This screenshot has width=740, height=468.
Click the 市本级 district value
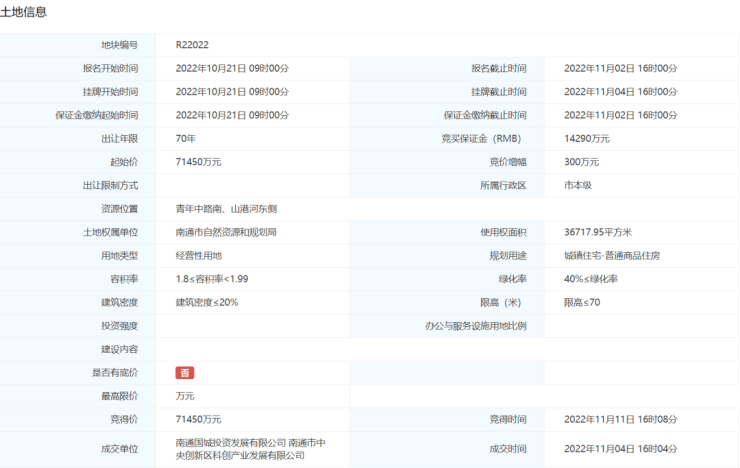coord(580,186)
